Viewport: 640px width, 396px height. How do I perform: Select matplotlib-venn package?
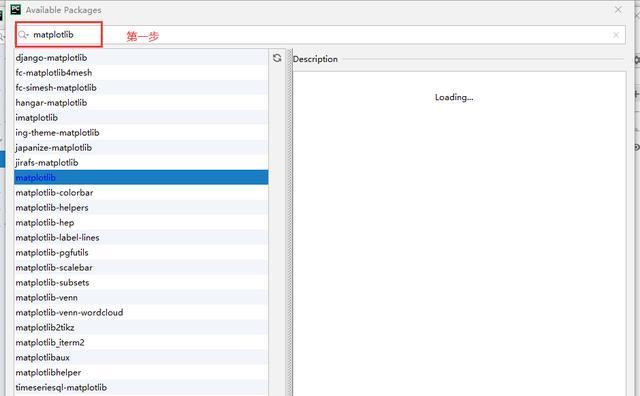(x=141, y=297)
